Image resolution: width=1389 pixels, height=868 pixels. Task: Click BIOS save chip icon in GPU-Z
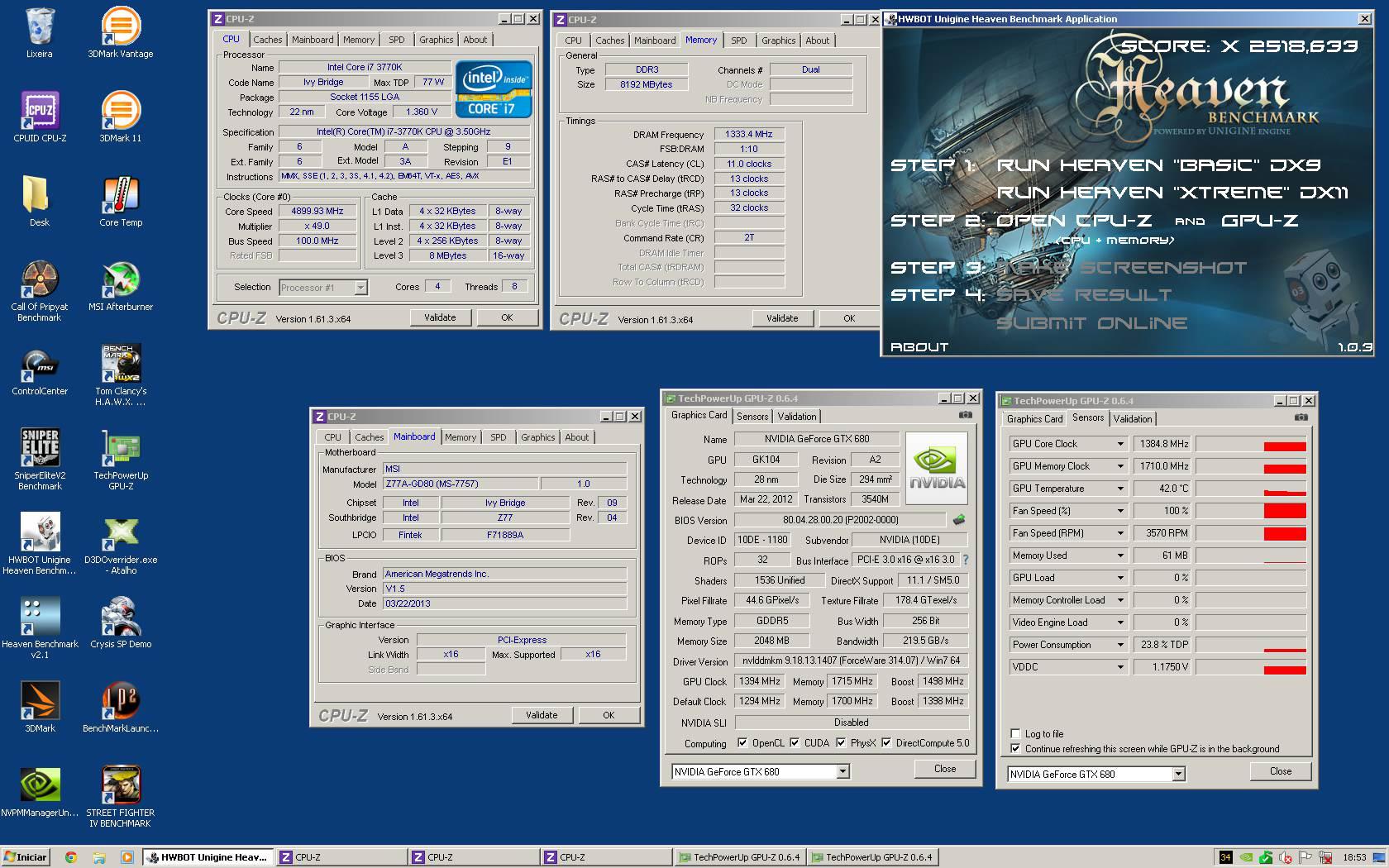[x=959, y=520]
